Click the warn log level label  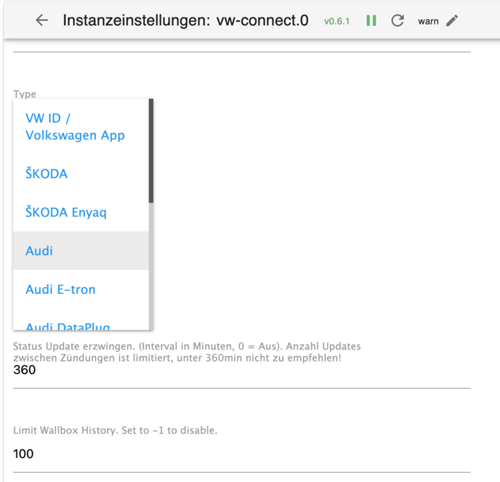coord(428,21)
